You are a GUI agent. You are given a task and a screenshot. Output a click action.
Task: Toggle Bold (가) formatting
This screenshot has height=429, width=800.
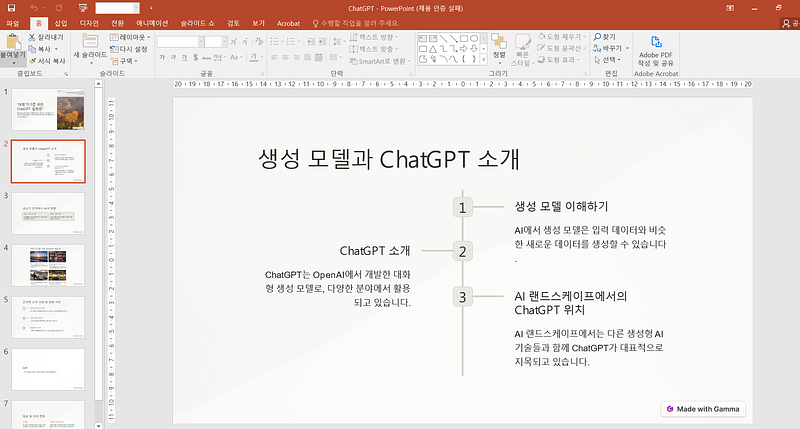click(162, 57)
